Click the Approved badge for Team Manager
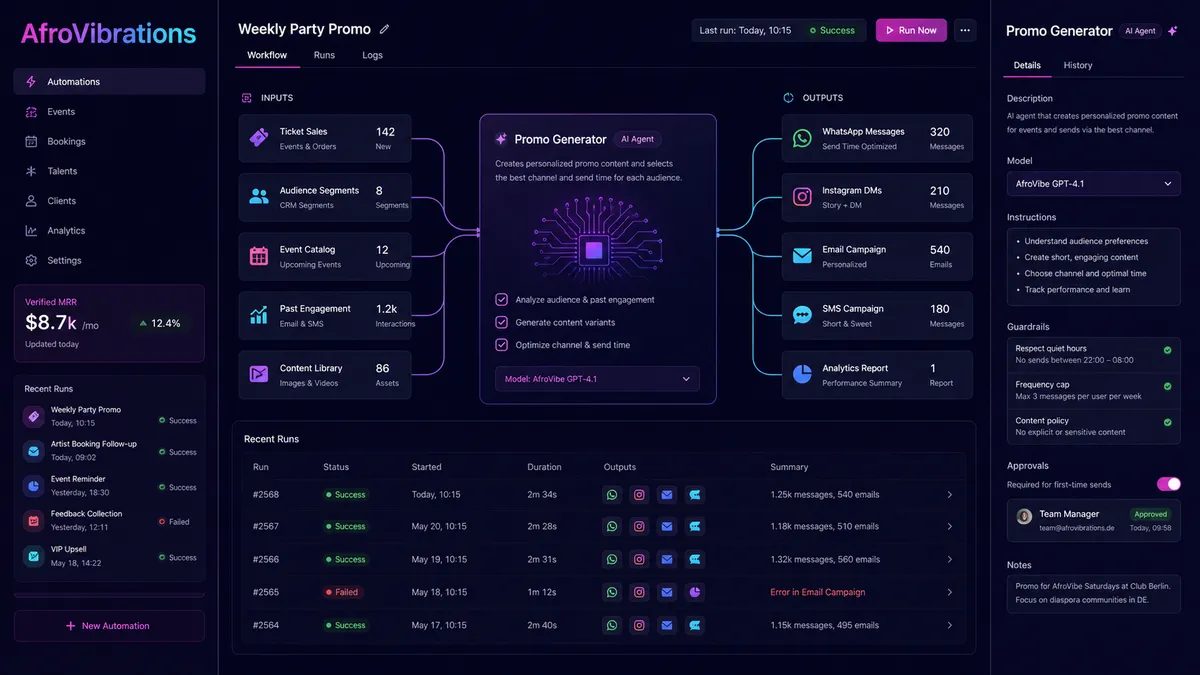 click(x=1150, y=514)
